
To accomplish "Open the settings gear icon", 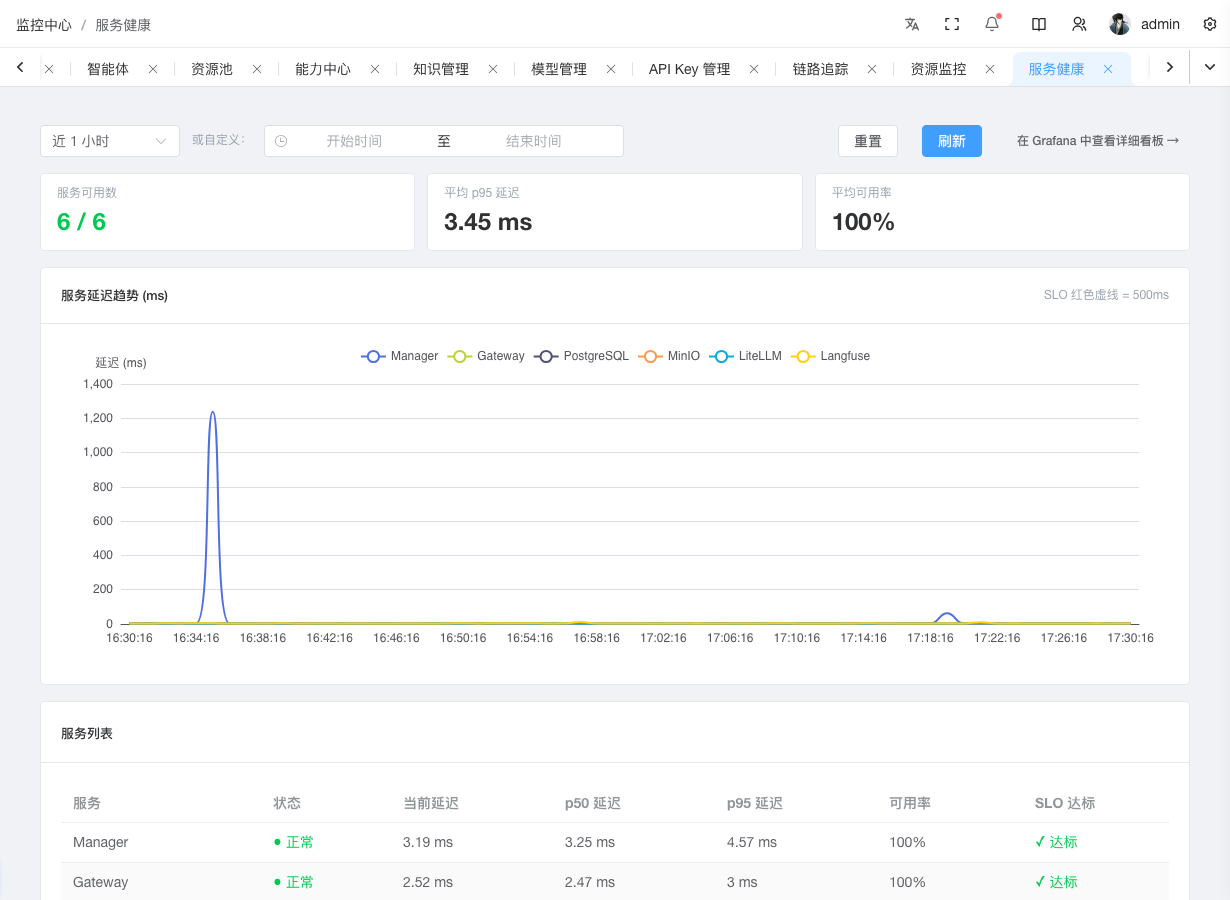I will tap(1210, 24).
